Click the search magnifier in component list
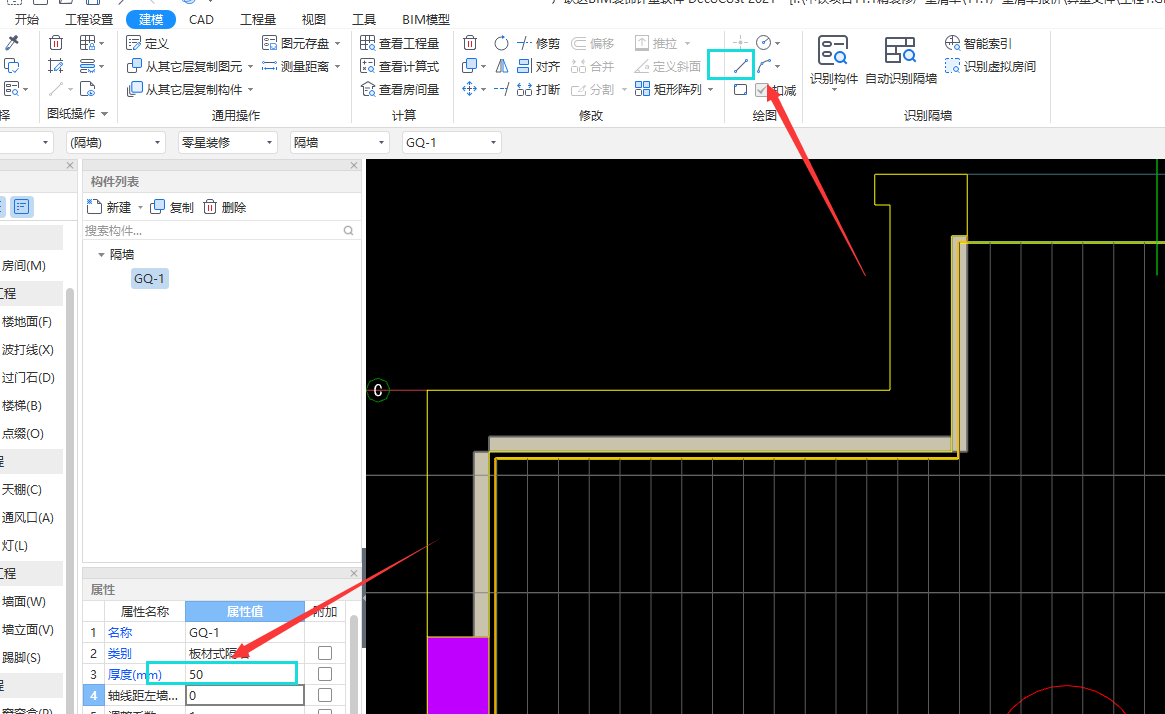 click(348, 231)
